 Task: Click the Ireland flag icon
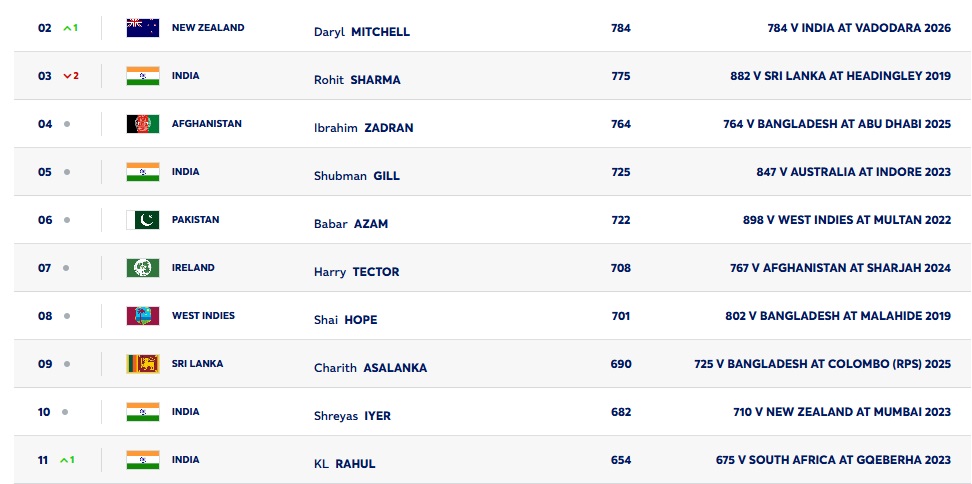[142, 268]
